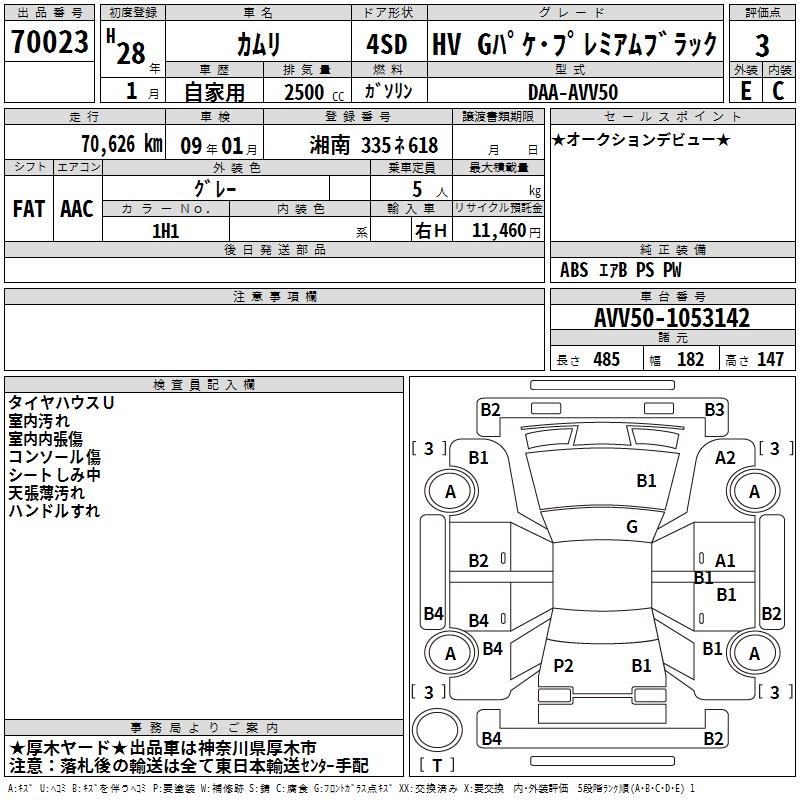Select the overall score 3 under 評価点
The height and width of the screenshot is (800, 800).
pyautogui.click(x=762, y=45)
